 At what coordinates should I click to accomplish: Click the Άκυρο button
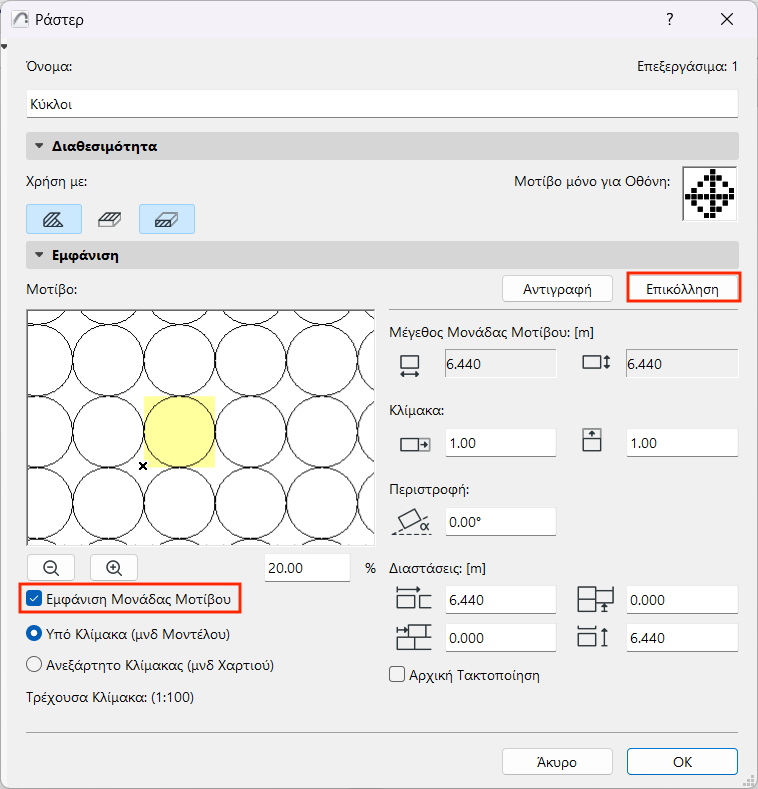pyautogui.click(x=557, y=762)
